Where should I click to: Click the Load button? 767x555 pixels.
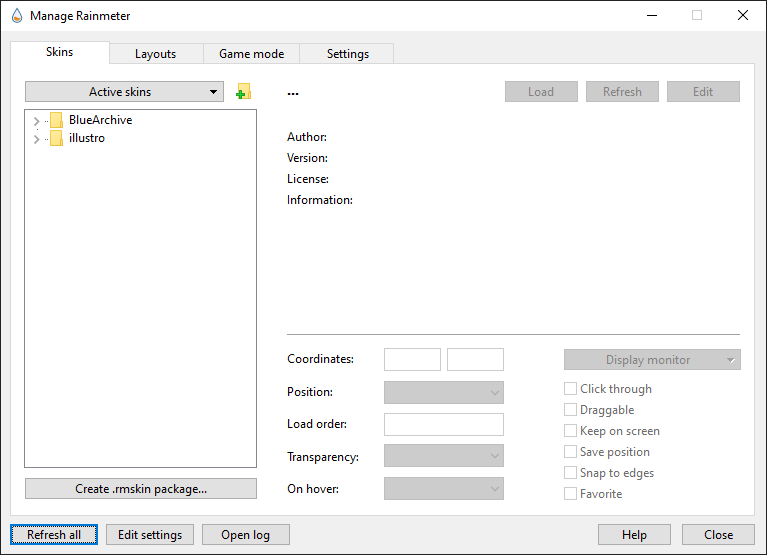point(541,91)
